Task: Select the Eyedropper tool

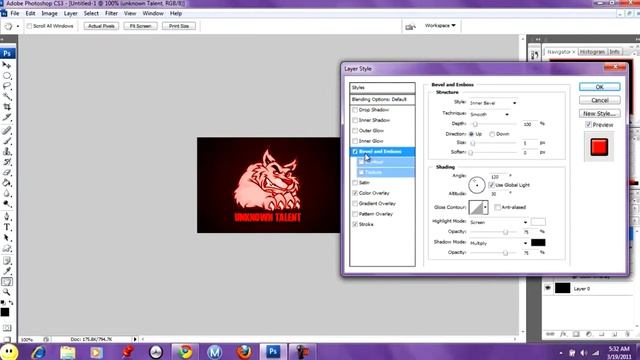Action: tap(7, 271)
